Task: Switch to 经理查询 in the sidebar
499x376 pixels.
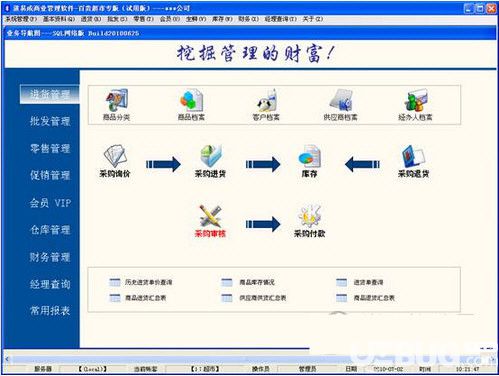Action: 50,284
